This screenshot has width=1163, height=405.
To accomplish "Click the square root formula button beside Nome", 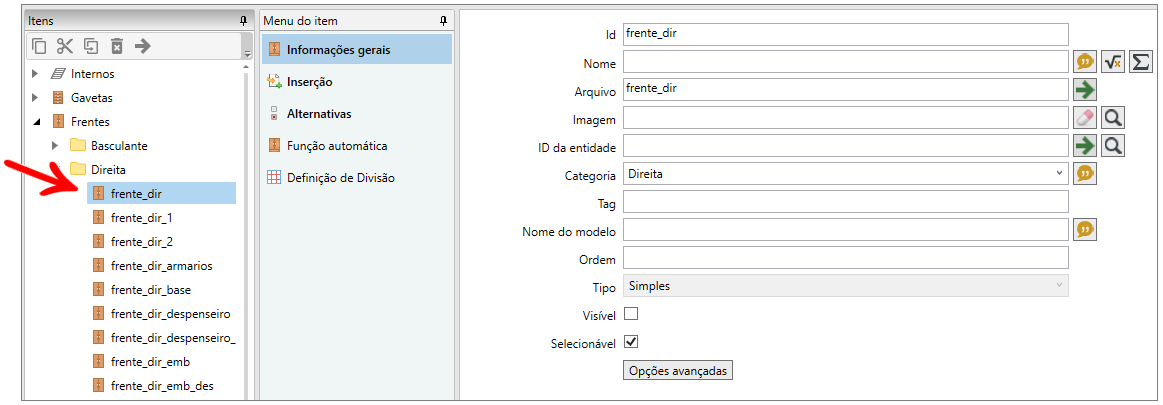I will [x=1113, y=62].
